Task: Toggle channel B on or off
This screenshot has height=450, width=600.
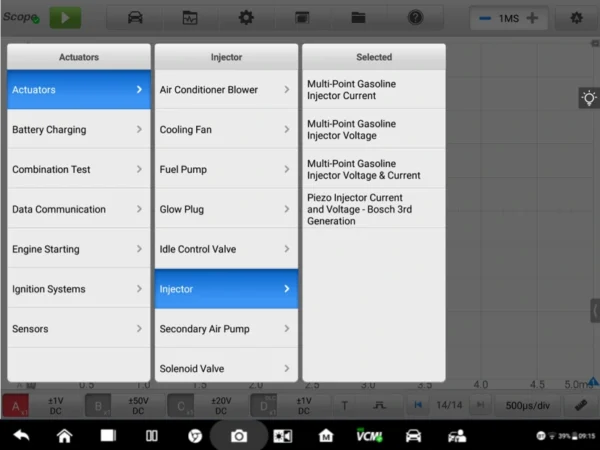Action: [98, 406]
